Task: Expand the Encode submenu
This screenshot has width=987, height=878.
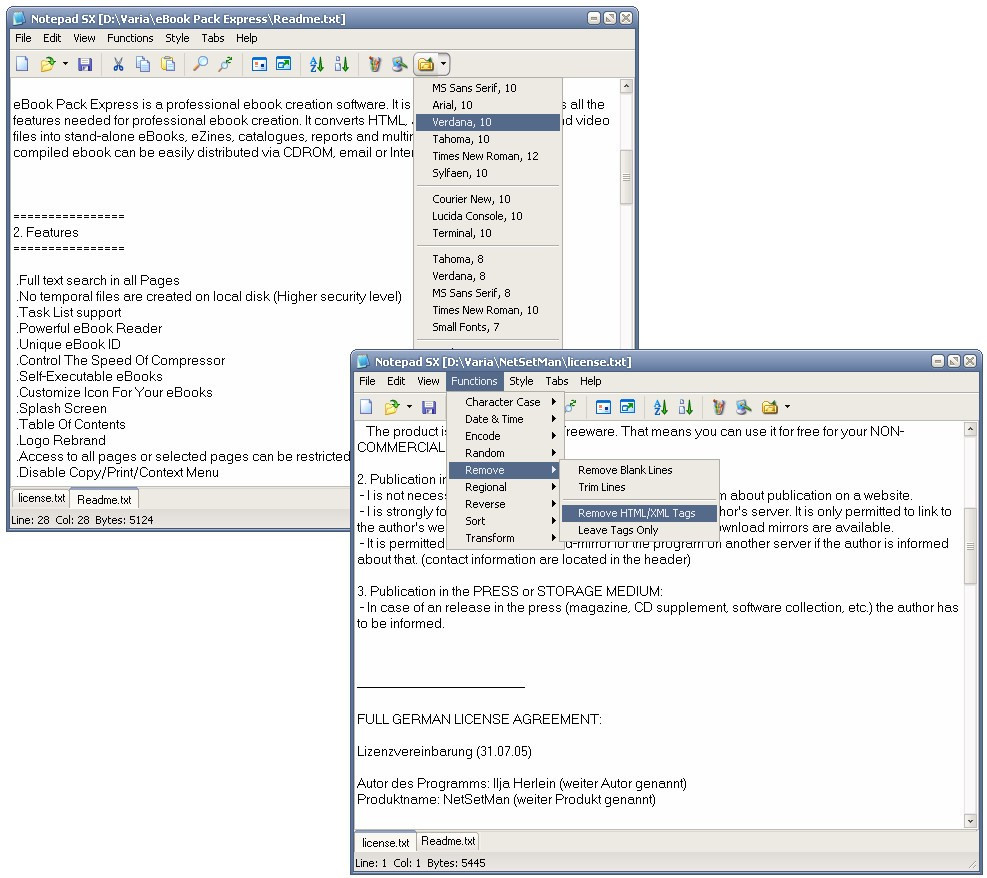Action: click(506, 436)
